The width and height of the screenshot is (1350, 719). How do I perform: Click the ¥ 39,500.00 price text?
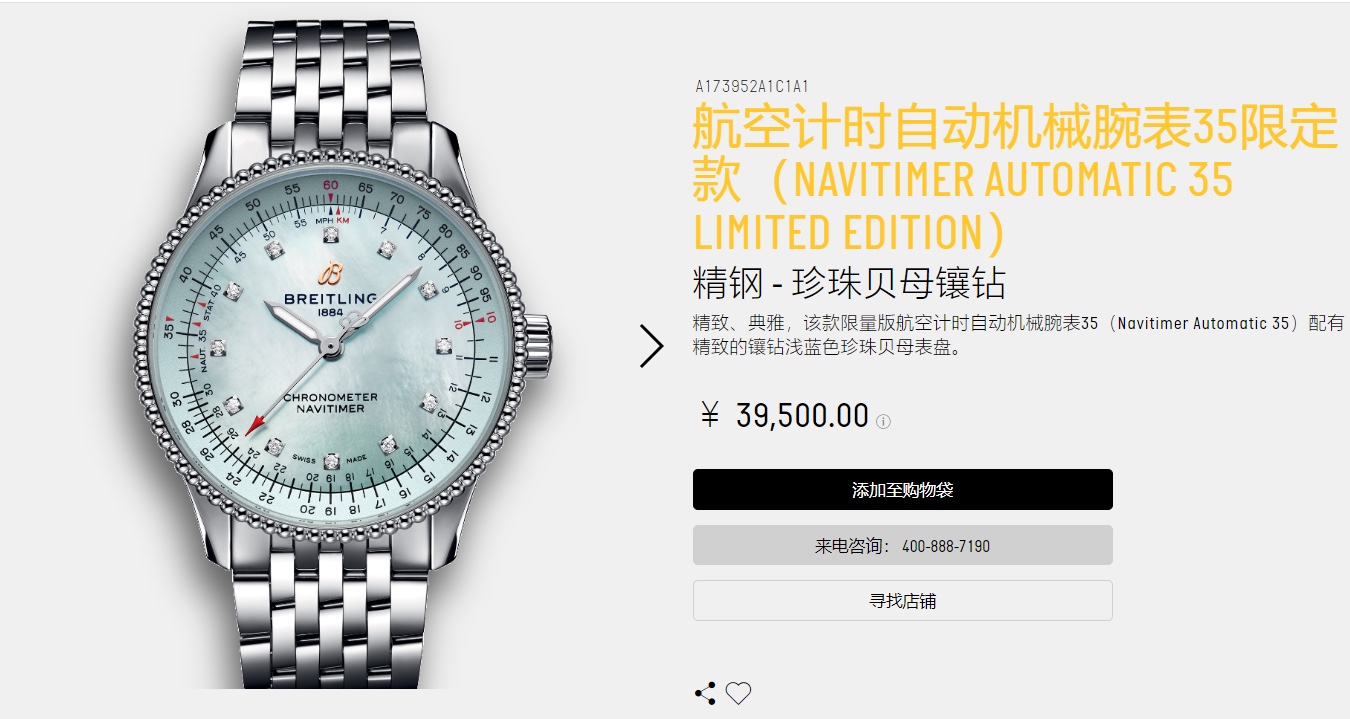[x=784, y=415]
